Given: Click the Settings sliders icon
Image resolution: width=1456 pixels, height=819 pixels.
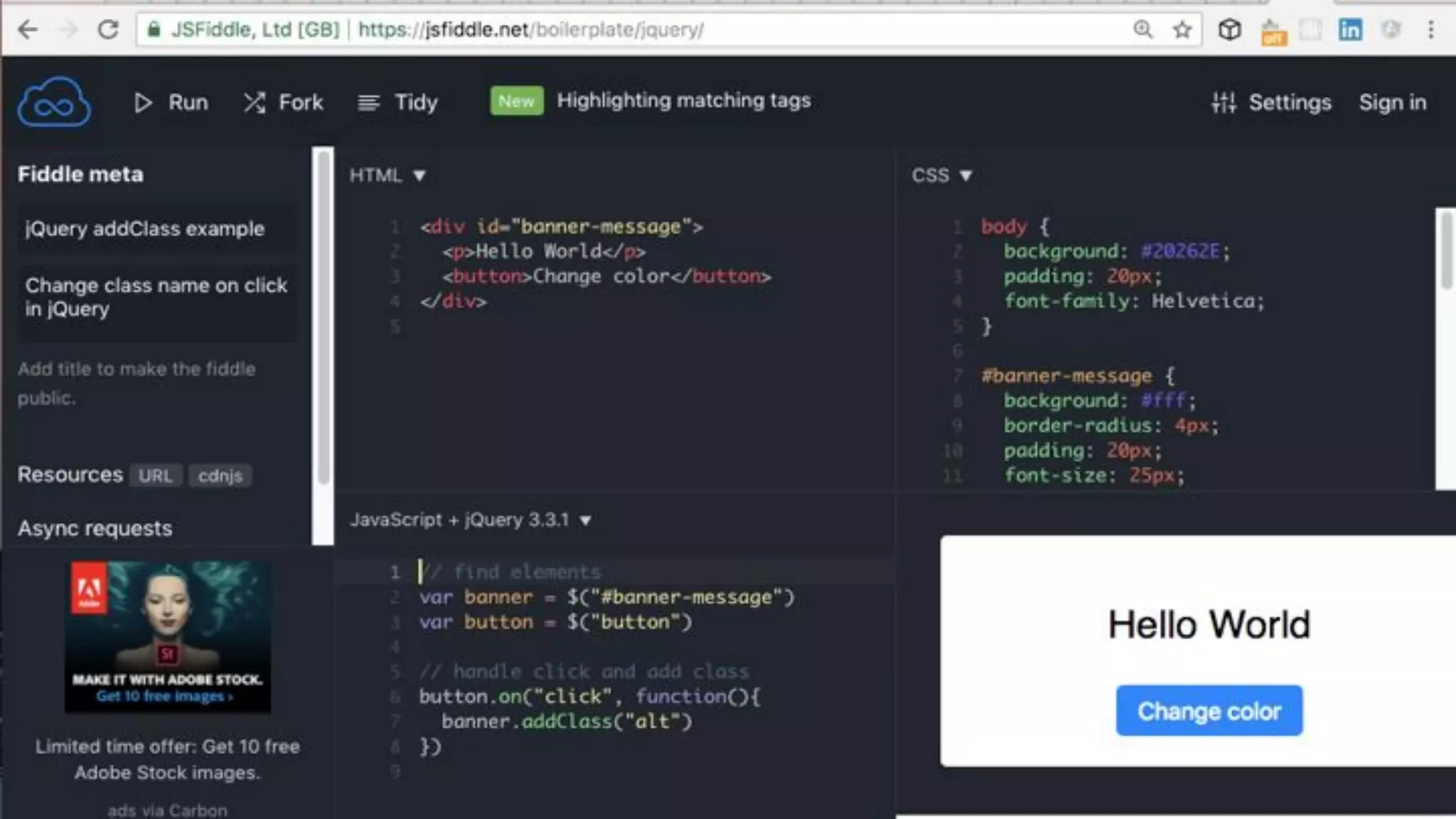Looking at the screenshot, I should click(x=1224, y=103).
